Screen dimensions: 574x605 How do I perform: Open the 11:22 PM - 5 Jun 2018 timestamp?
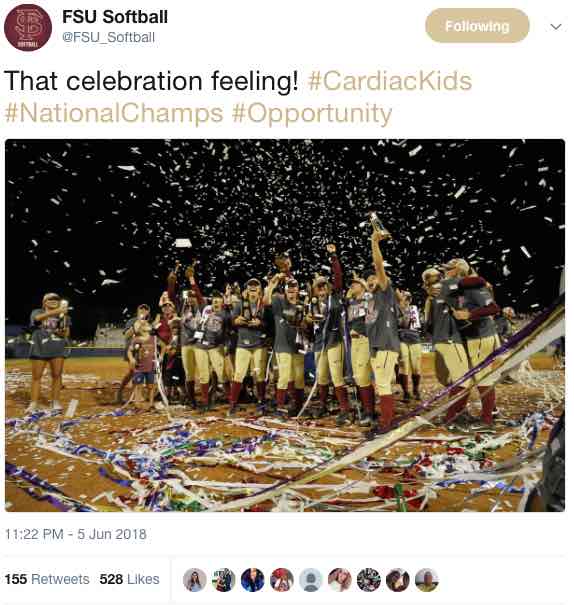76,534
